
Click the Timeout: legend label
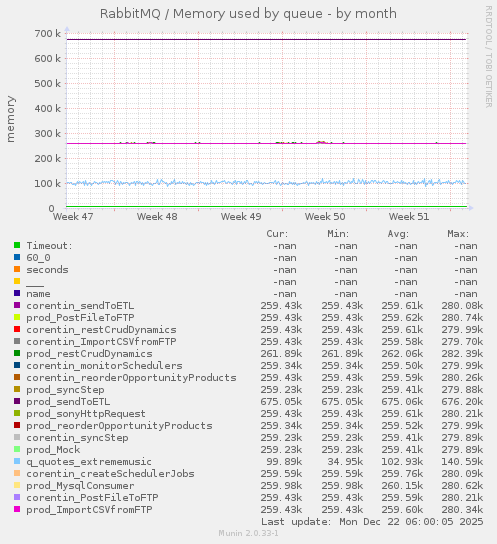click(x=50, y=246)
